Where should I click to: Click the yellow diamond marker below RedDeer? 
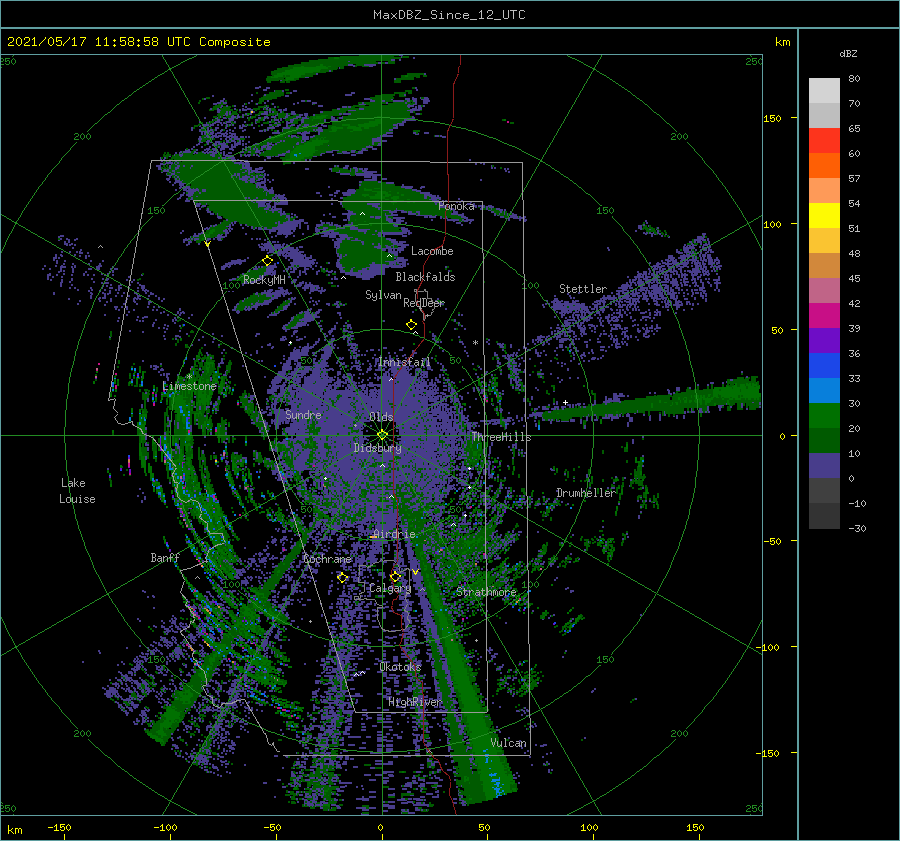coord(411,325)
